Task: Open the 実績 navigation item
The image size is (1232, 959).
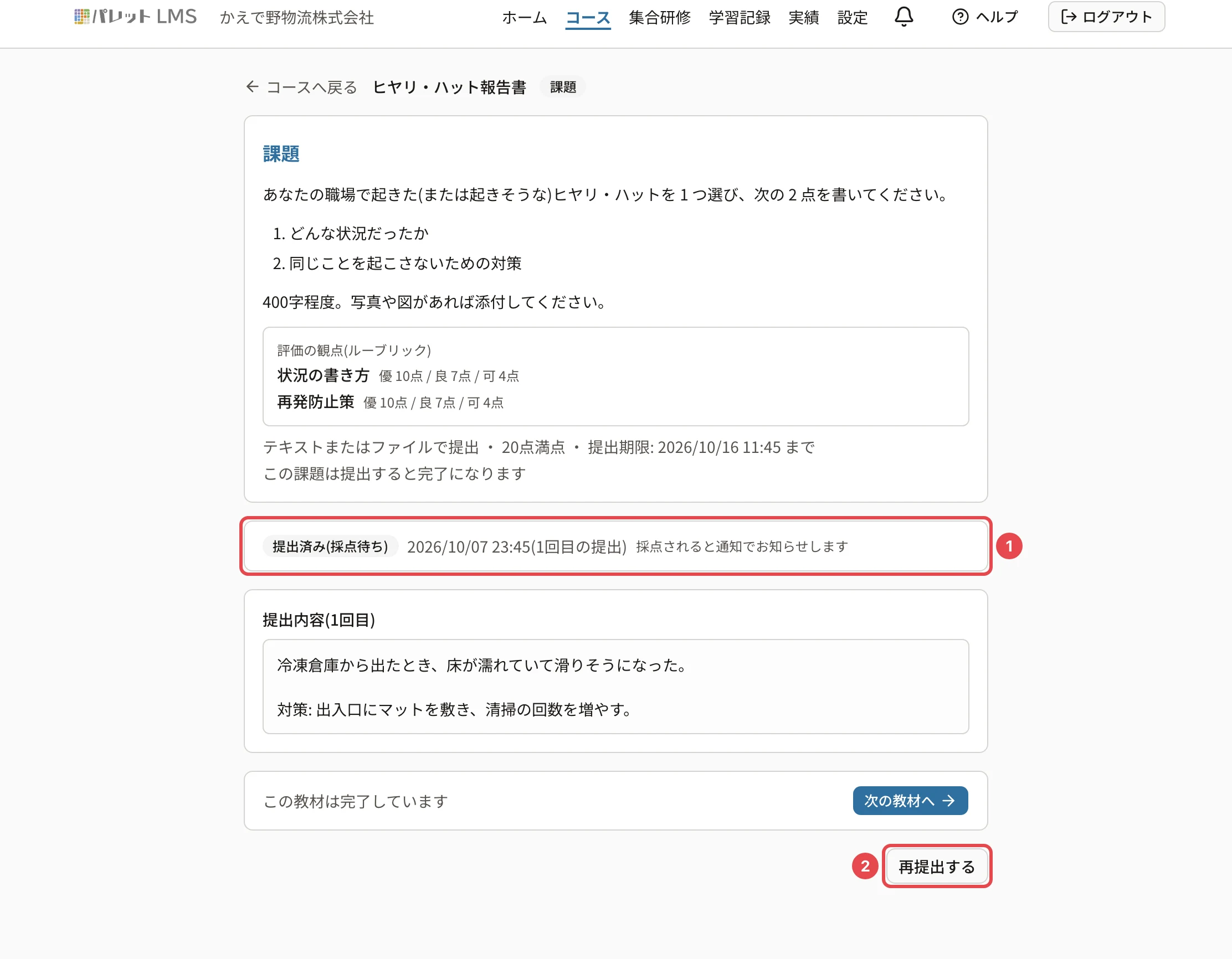Action: [x=803, y=18]
